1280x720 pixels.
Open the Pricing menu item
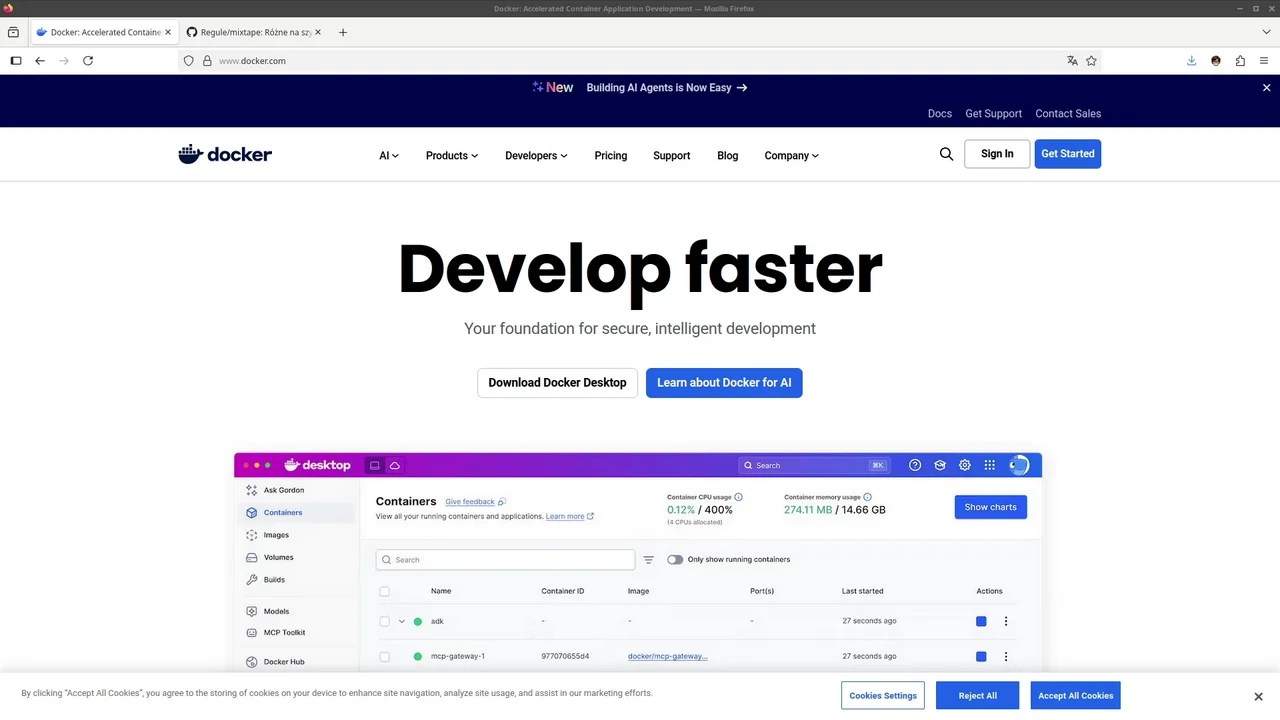click(x=610, y=156)
